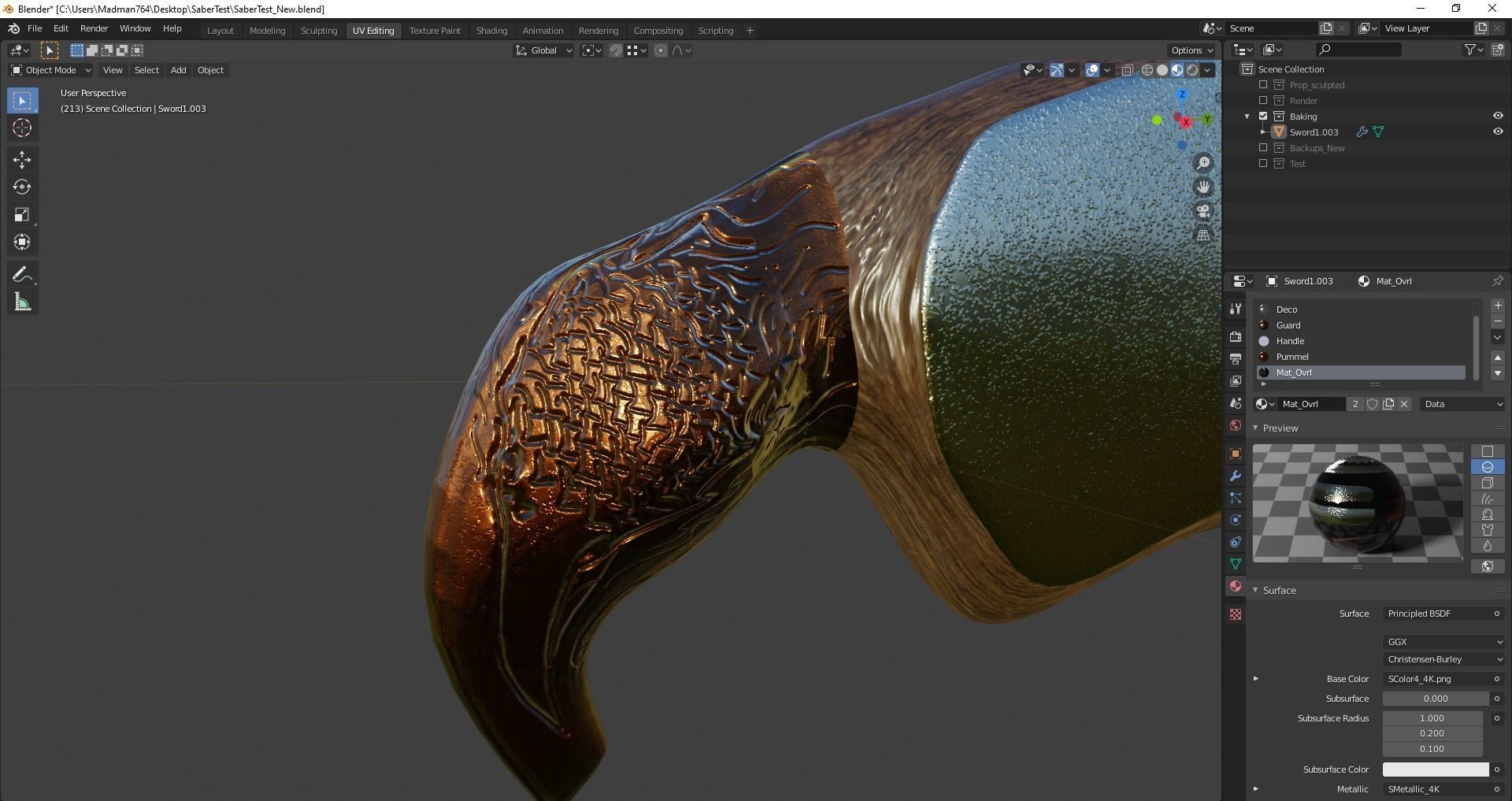
Task: Open the Object Mode dropdown
Action: point(50,70)
